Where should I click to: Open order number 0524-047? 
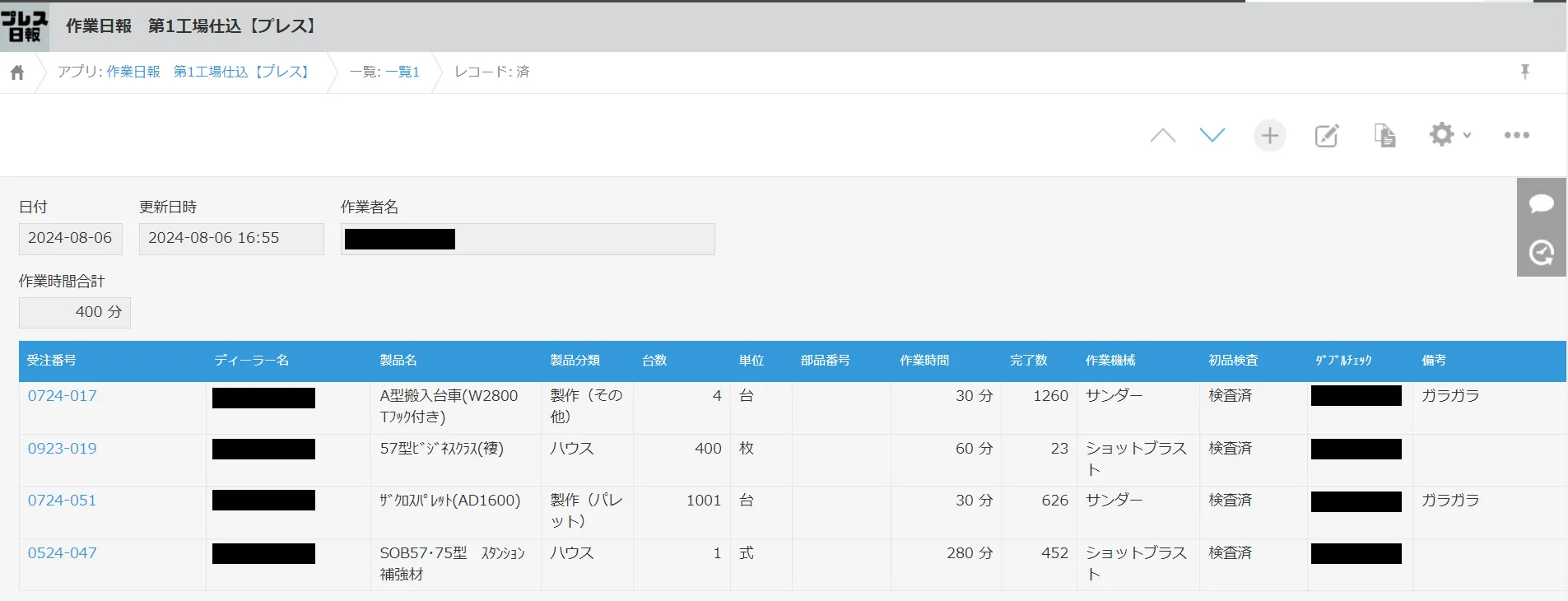(63, 553)
